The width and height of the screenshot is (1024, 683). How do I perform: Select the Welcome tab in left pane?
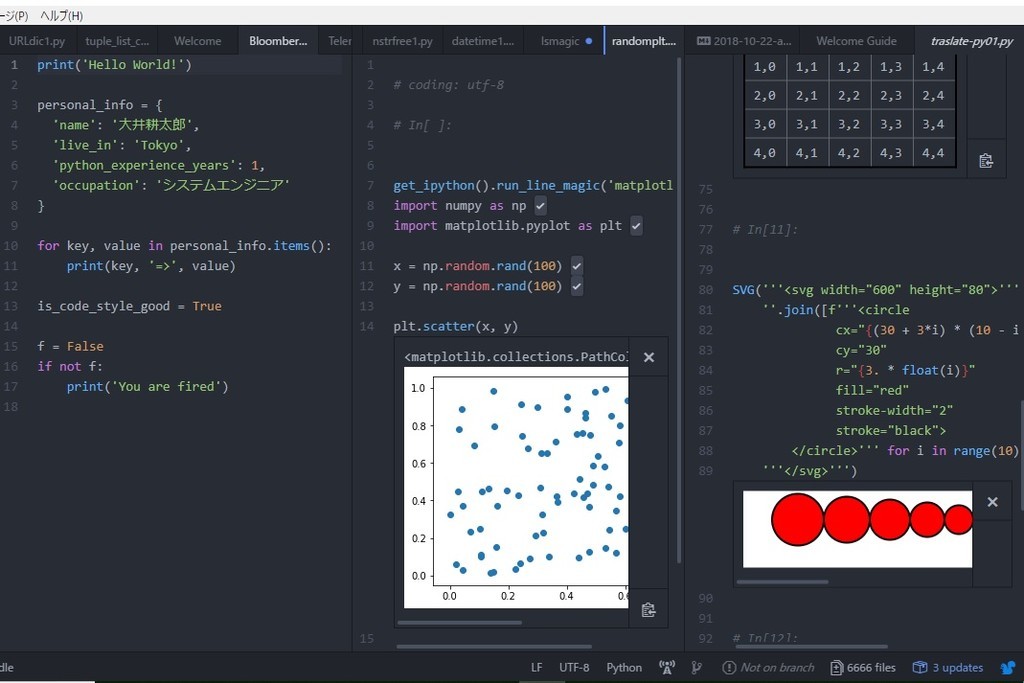pyautogui.click(x=197, y=40)
